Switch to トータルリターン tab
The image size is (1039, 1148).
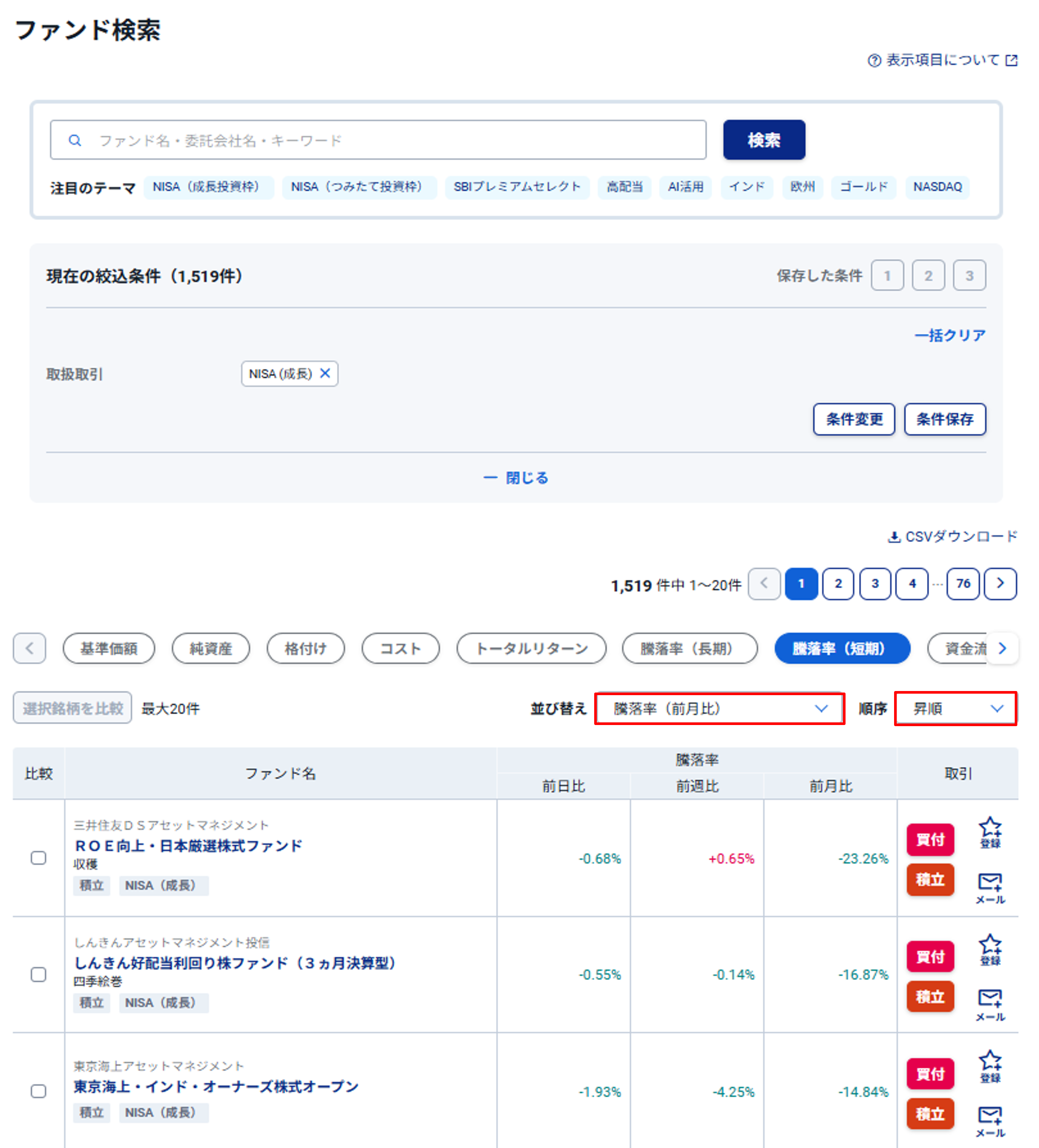(x=531, y=648)
